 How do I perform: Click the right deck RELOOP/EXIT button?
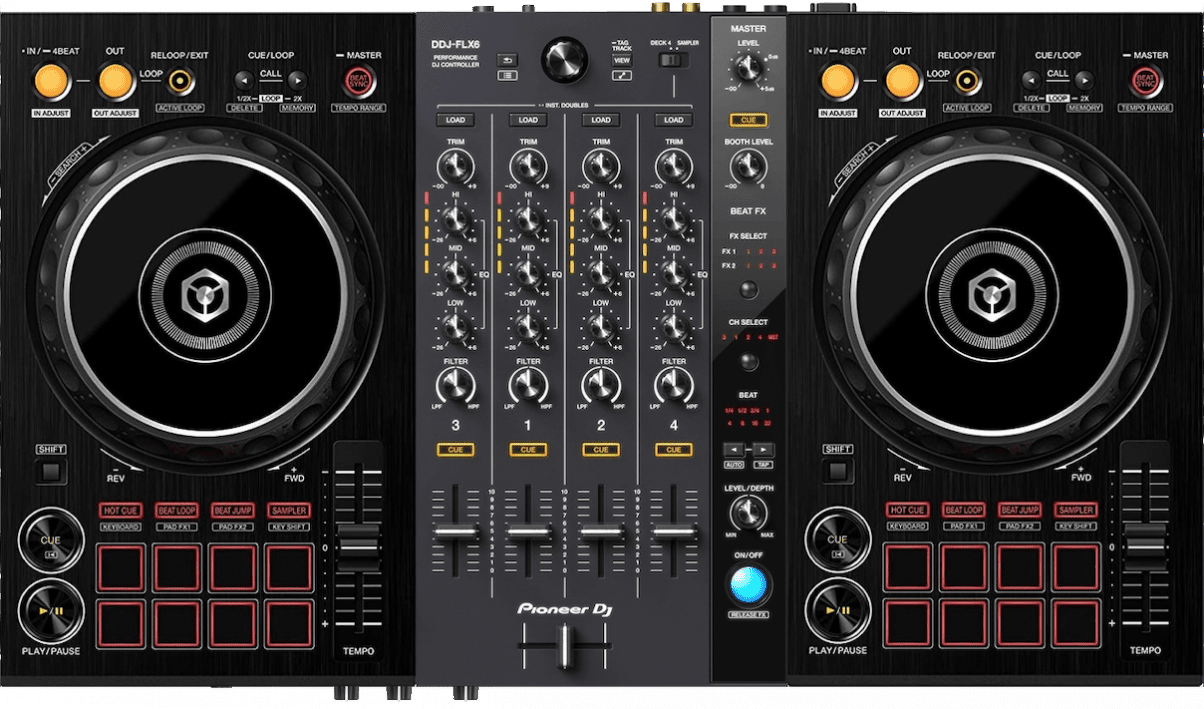pos(967,80)
